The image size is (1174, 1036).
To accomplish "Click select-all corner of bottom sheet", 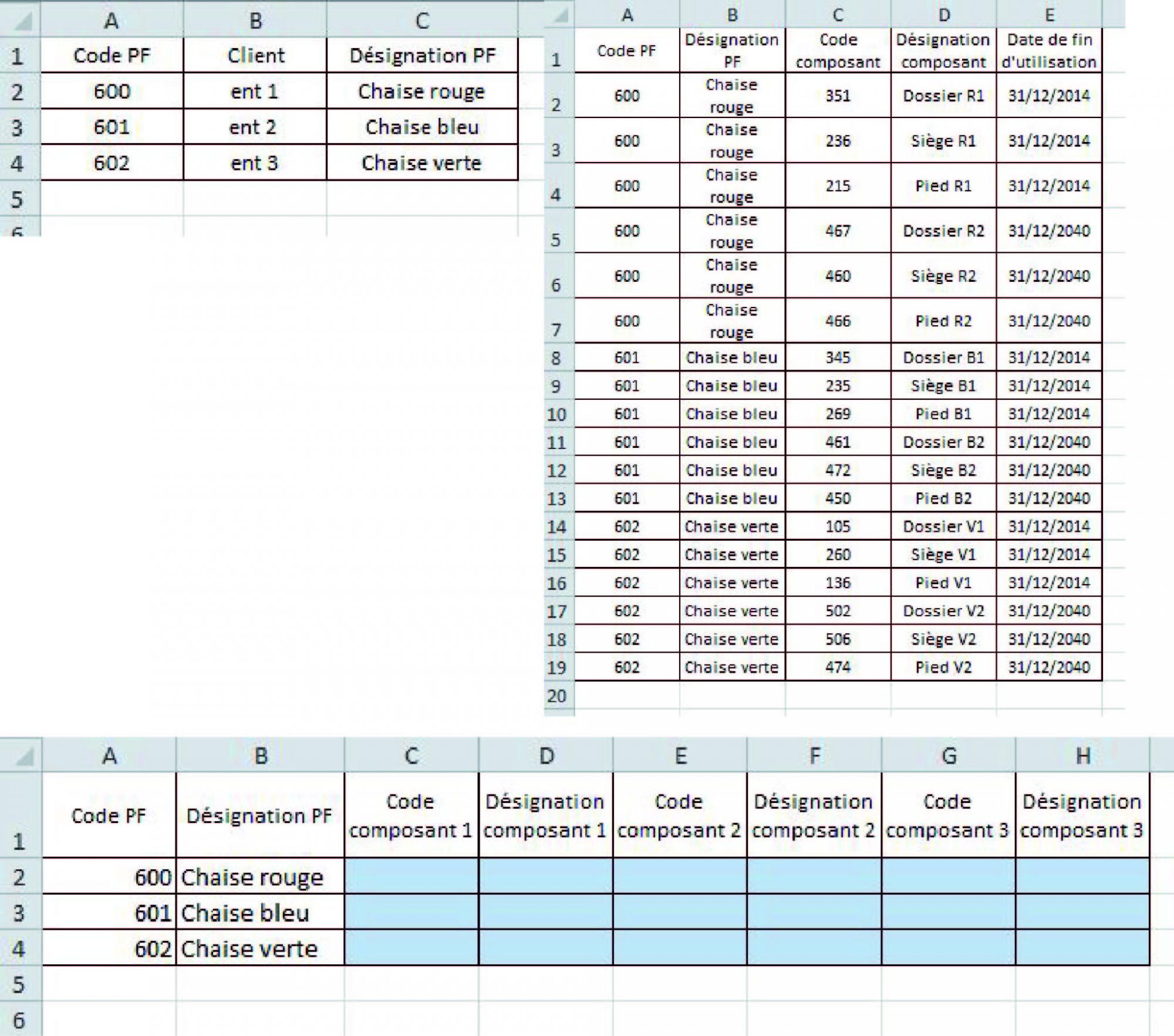I will (x=22, y=756).
